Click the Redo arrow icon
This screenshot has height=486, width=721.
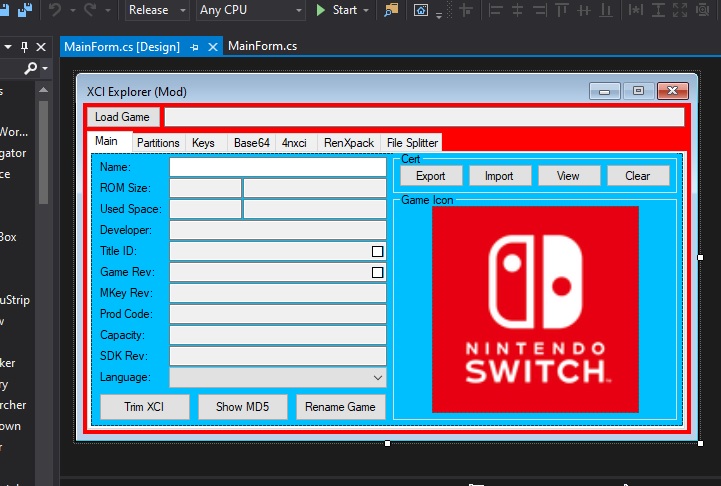click(x=90, y=10)
